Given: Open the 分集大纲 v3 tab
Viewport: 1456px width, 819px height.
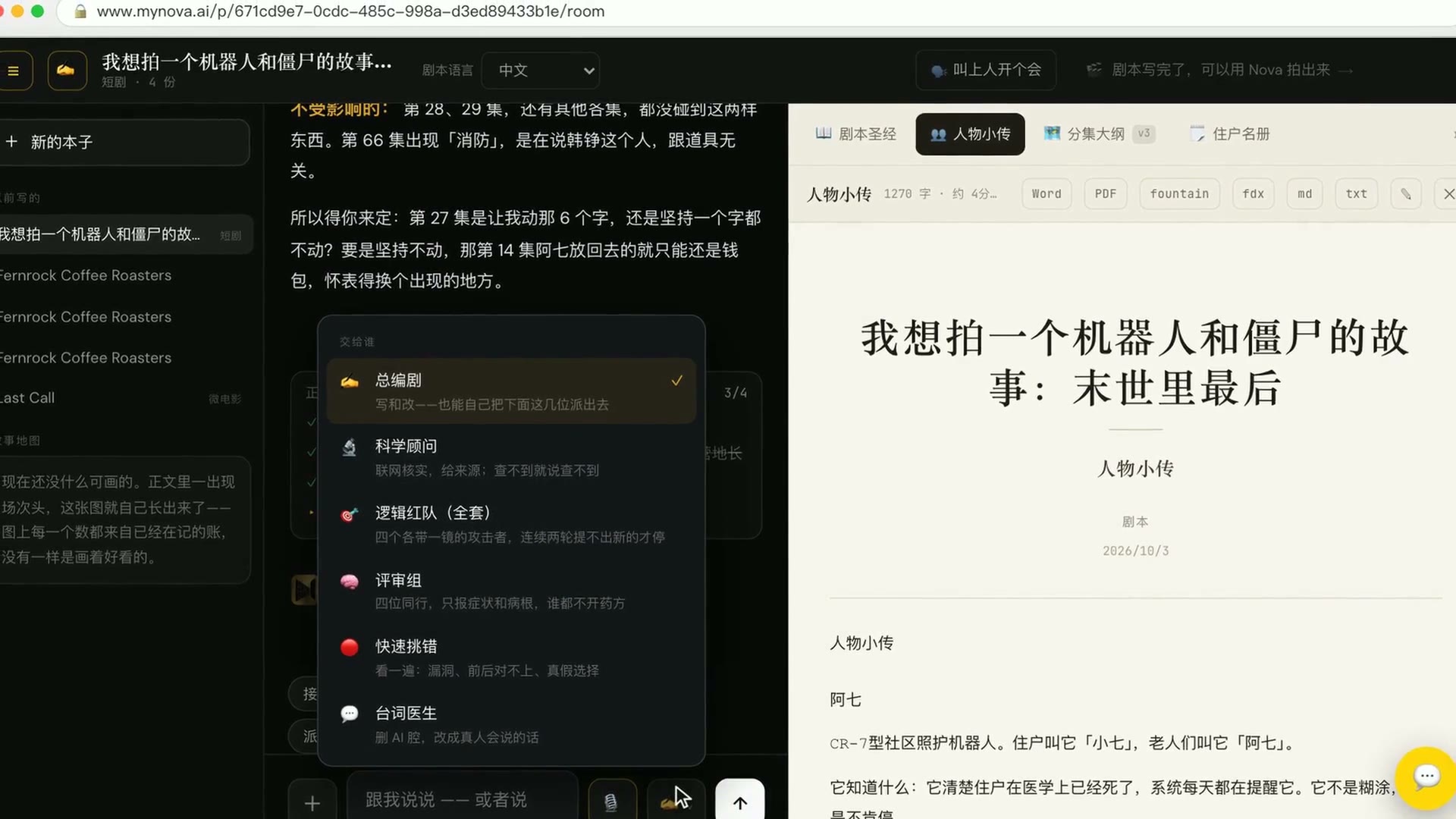Looking at the screenshot, I should click(1099, 134).
